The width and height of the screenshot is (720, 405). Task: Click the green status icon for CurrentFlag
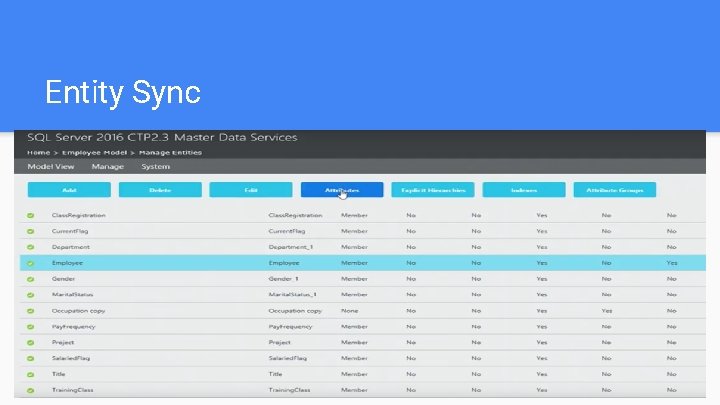tap(30, 231)
